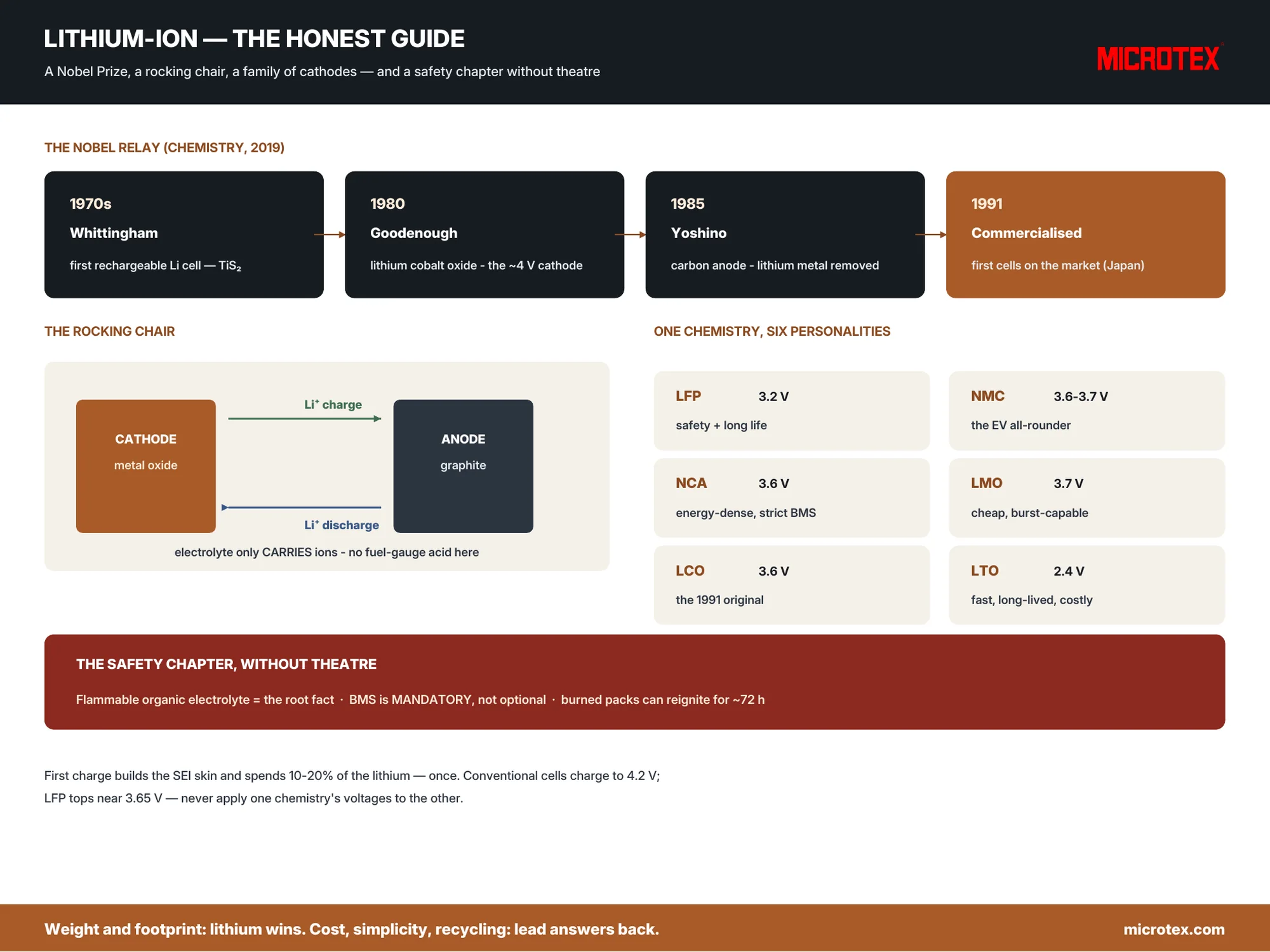The width and height of the screenshot is (1270, 952).
Task: Click 'ONE CHEMISTRY, SIX PERSONALITIES' heading
Action: tap(772, 331)
